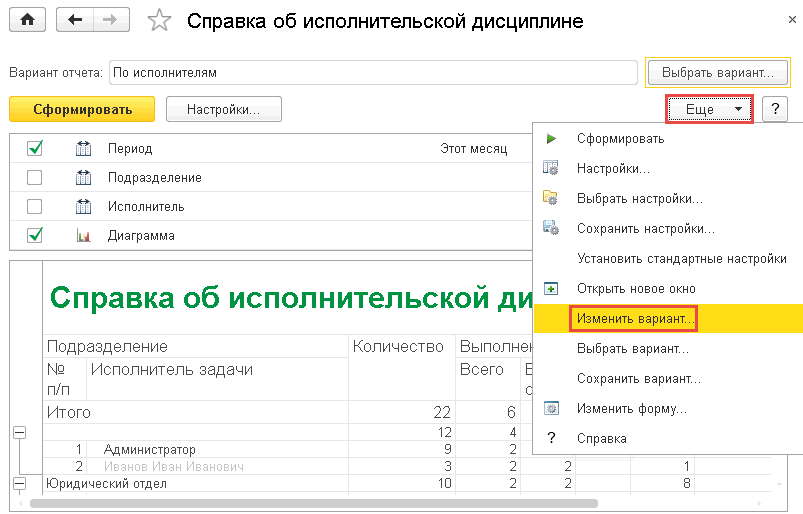Select the Администратор row in the report

(x=150, y=449)
